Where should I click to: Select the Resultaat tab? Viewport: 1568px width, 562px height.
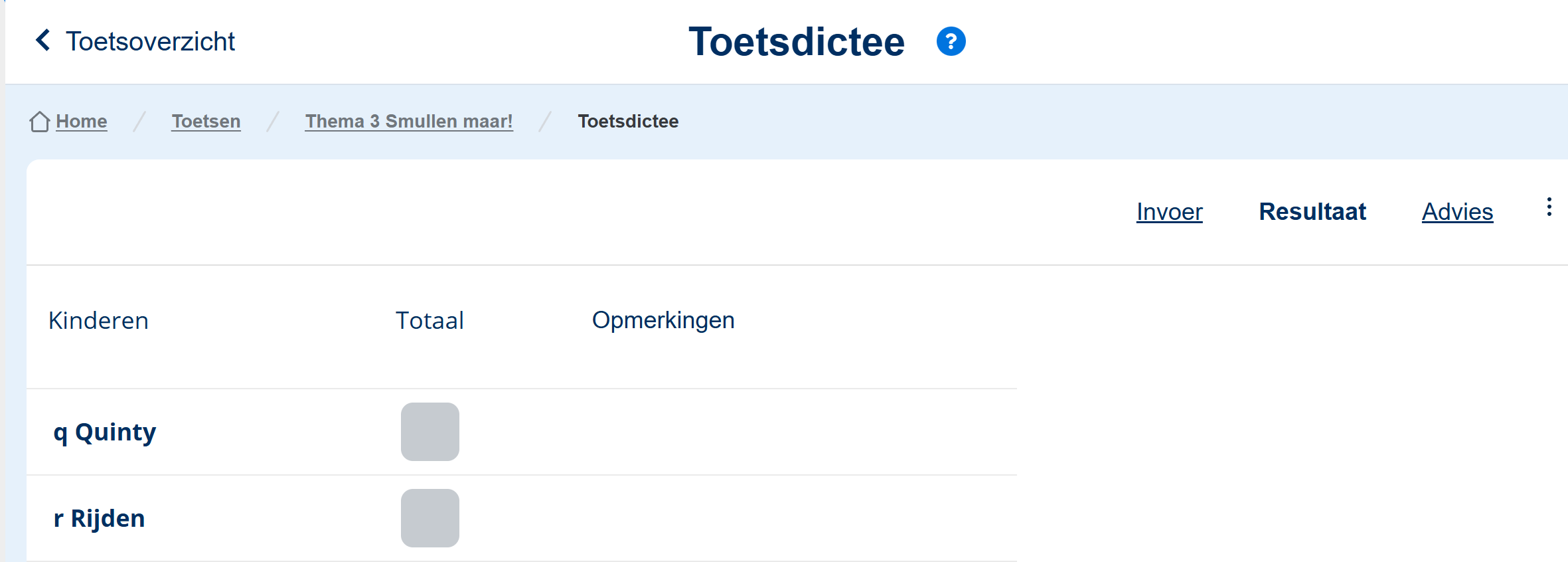(1312, 212)
